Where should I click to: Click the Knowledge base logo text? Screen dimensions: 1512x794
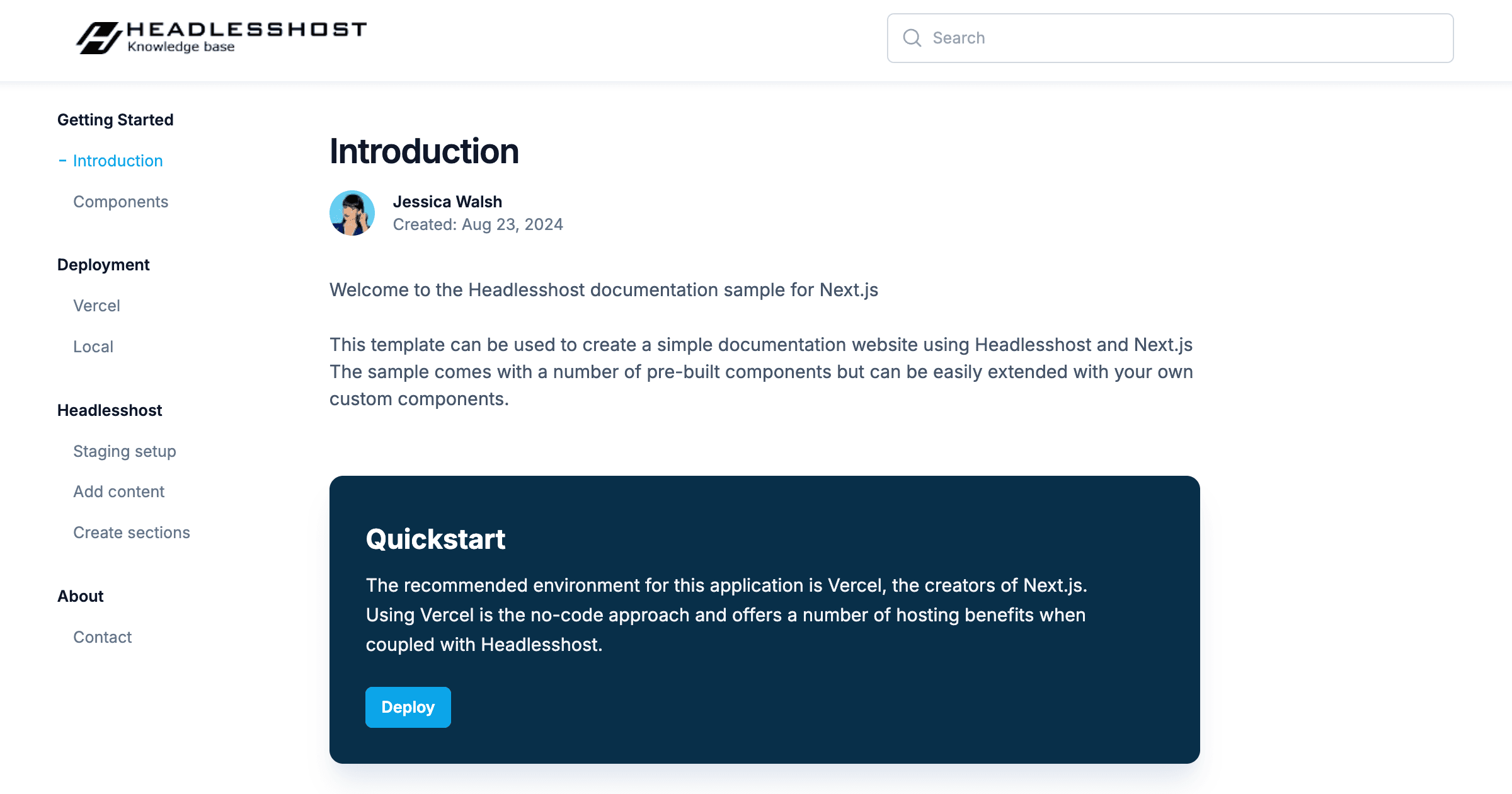click(181, 47)
